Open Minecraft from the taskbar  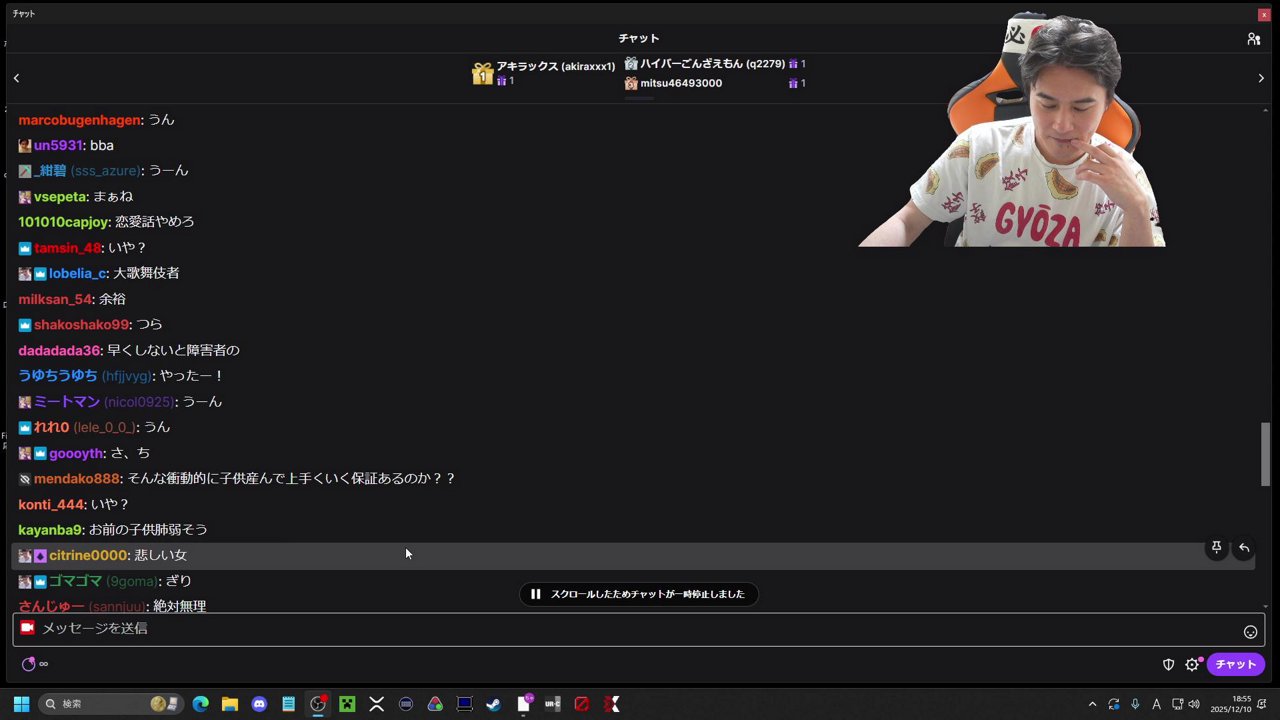click(x=346, y=703)
